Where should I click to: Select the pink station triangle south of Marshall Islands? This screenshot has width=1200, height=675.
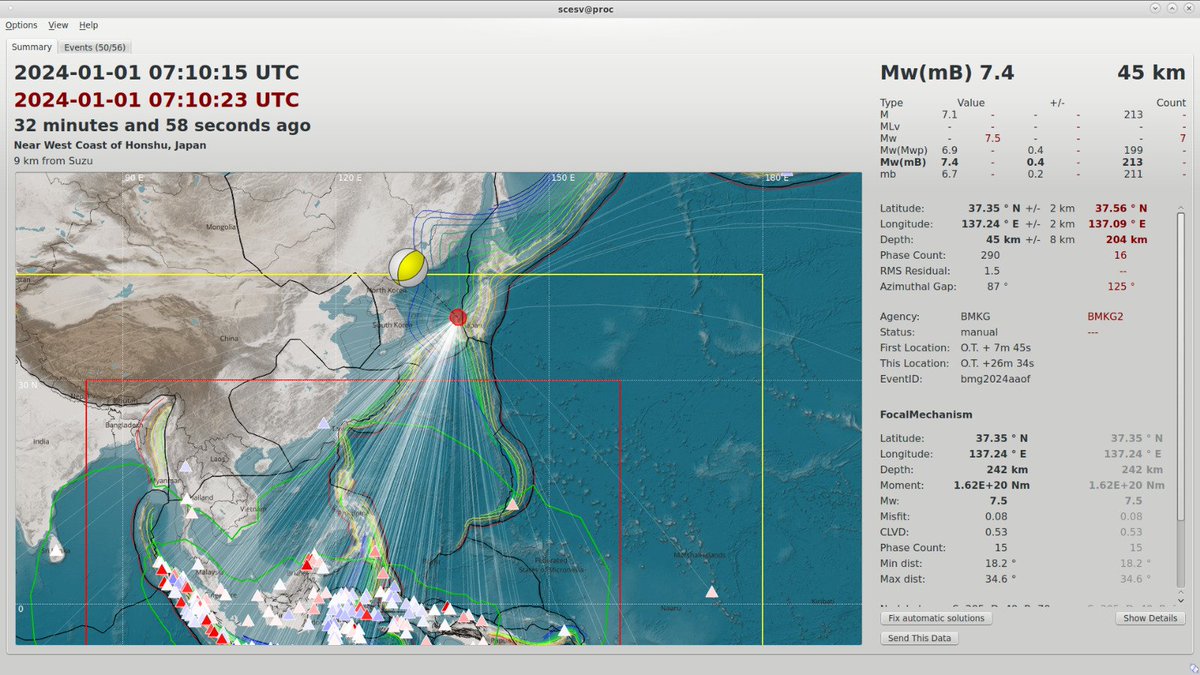pyautogui.click(x=712, y=592)
